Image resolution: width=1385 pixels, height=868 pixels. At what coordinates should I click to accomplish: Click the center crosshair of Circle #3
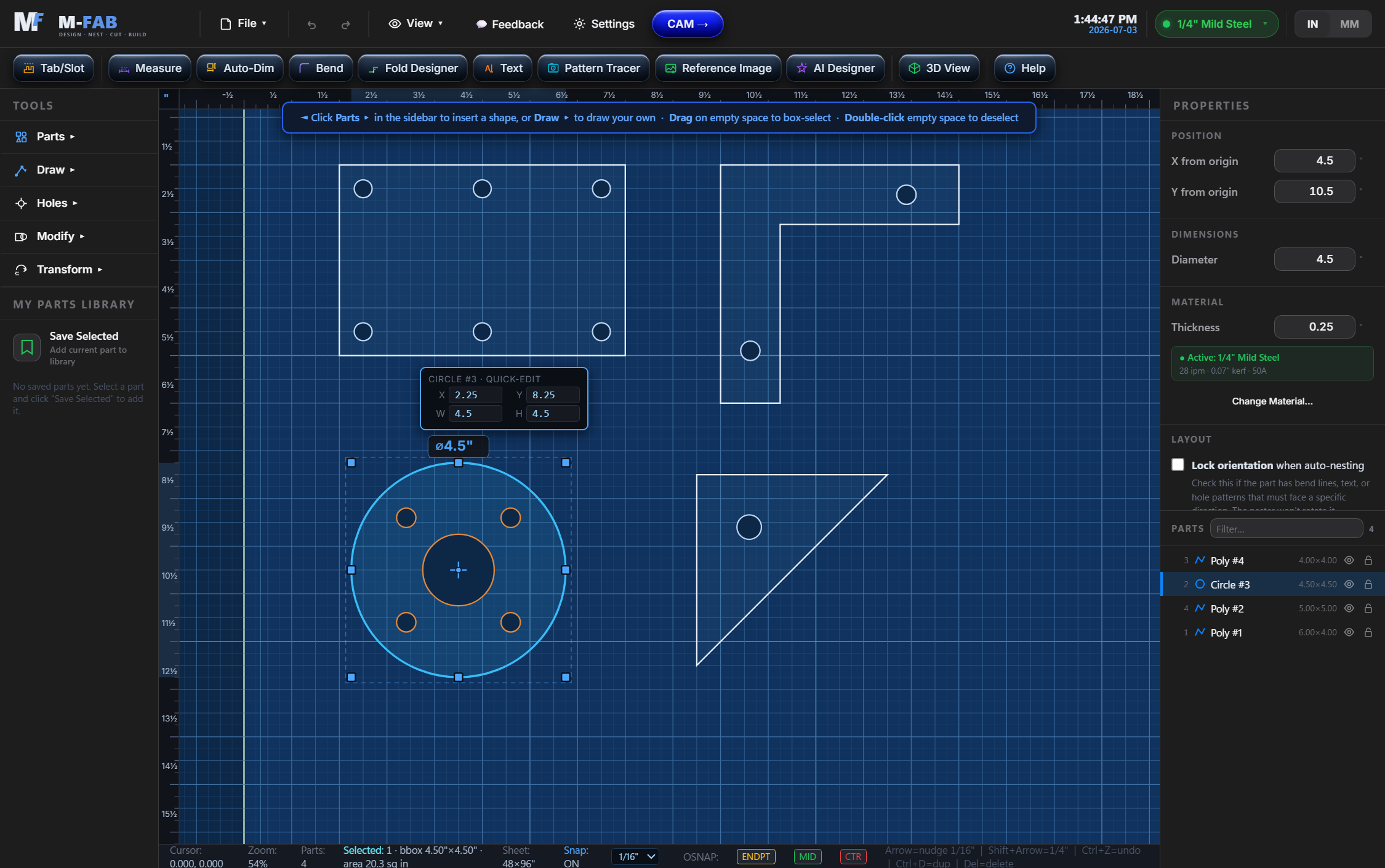point(459,570)
